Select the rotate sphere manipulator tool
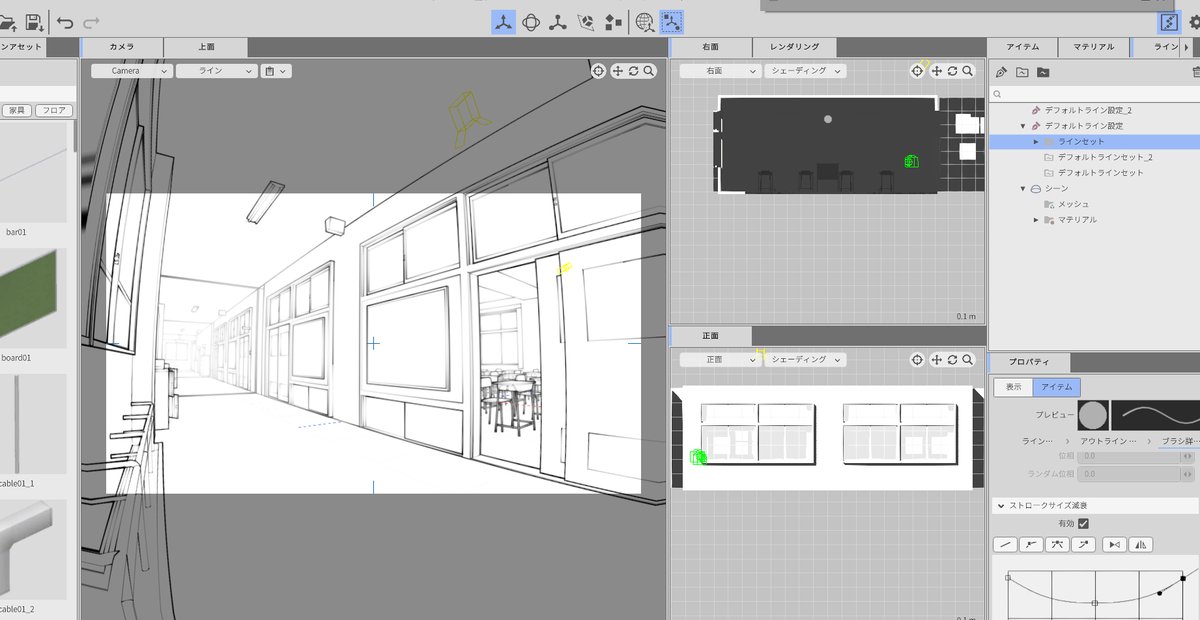1200x620 pixels. tap(531, 21)
